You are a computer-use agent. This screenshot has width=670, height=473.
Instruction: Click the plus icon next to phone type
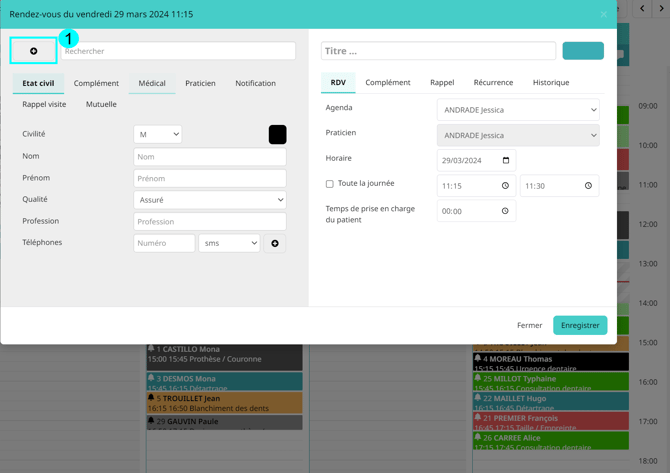tap(275, 243)
